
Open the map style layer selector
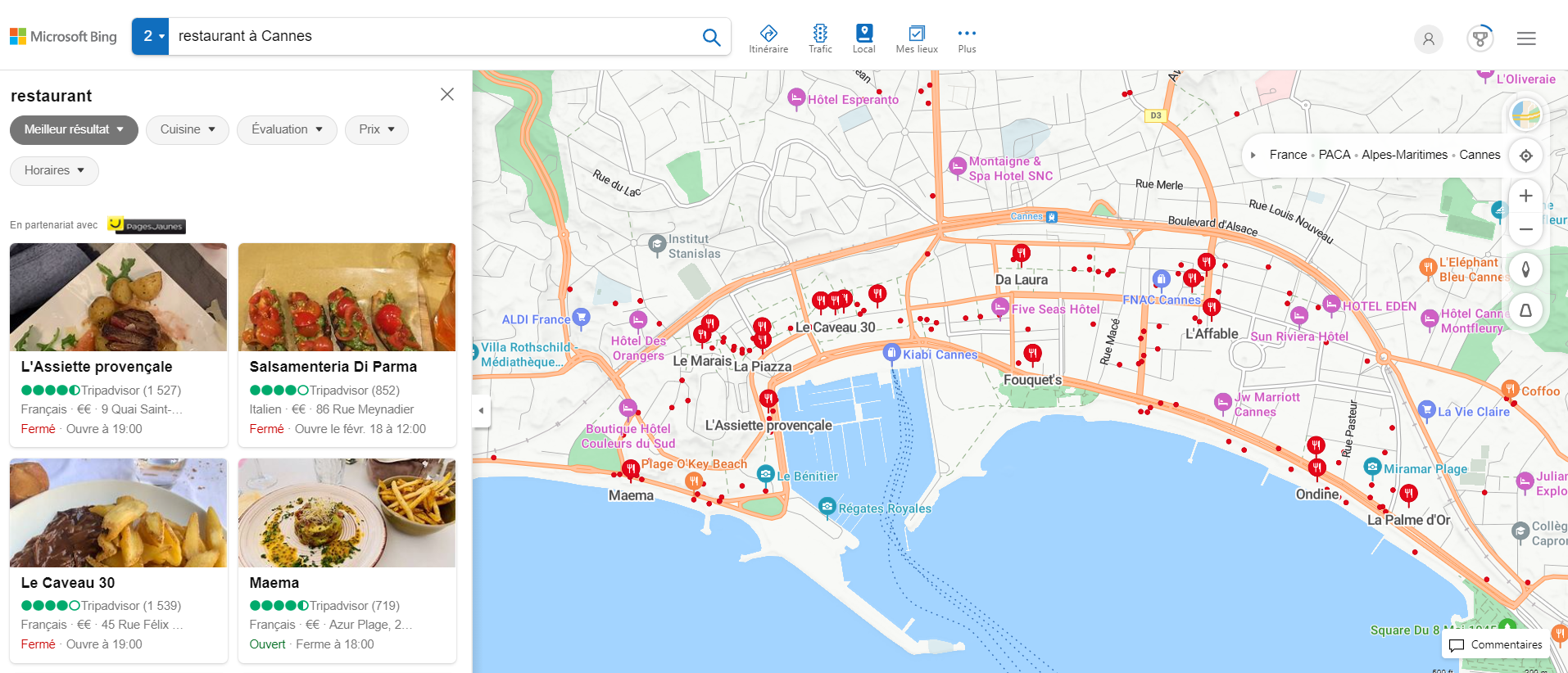pos(1525,115)
